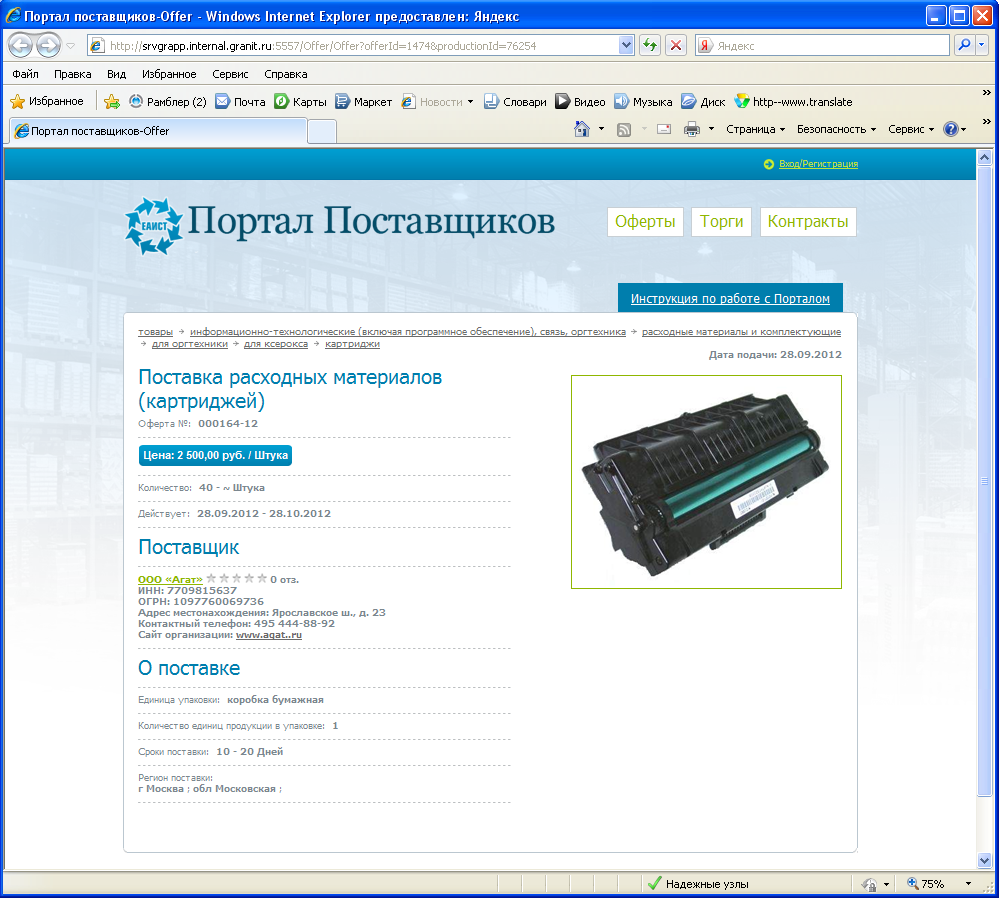This screenshot has height=898, width=999.
Task: Click the Read mail icon
Action: coord(664,129)
